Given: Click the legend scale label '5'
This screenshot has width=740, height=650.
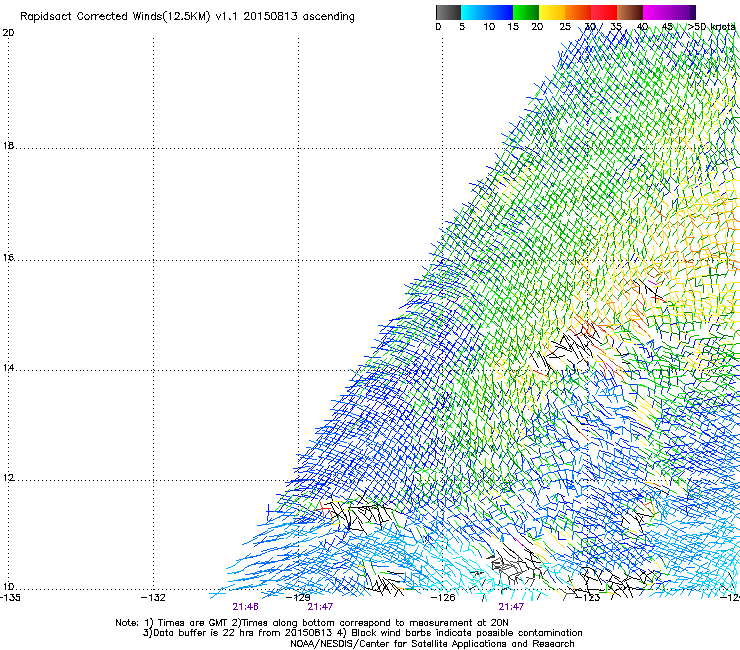Looking at the screenshot, I should (462, 27).
